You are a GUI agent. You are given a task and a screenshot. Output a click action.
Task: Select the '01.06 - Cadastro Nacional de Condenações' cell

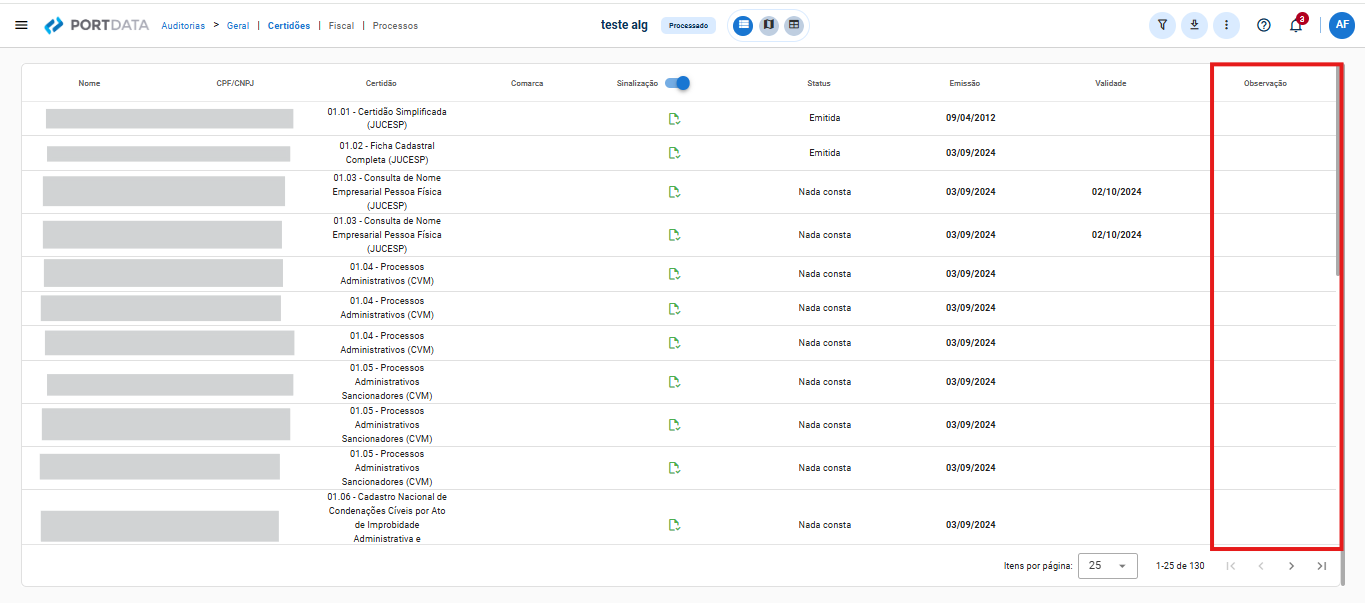tap(387, 518)
